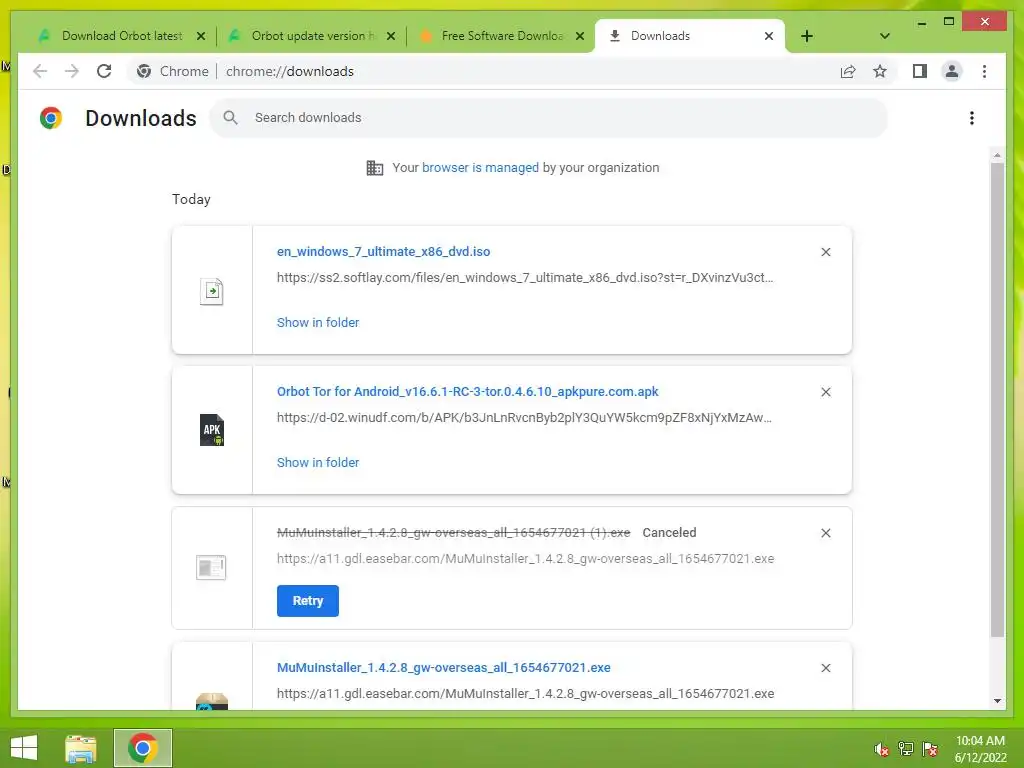This screenshot has height=768, width=1024.
Task: Open the Windows Start button
Action: pyautogui.click(x=24, y=748)
